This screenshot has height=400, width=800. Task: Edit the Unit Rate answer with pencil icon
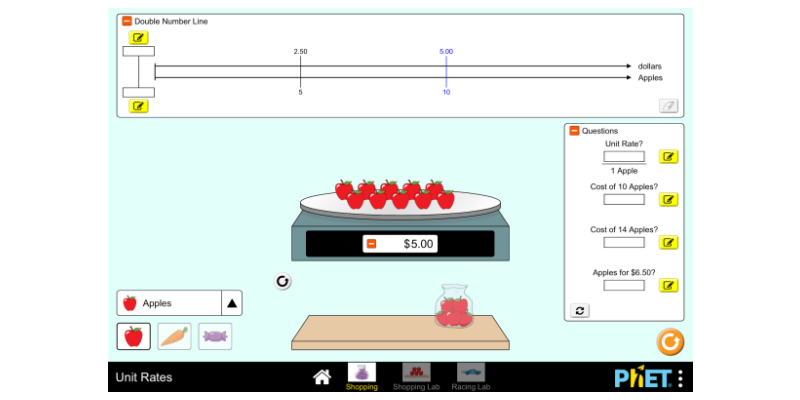click(x=668, y=157)
